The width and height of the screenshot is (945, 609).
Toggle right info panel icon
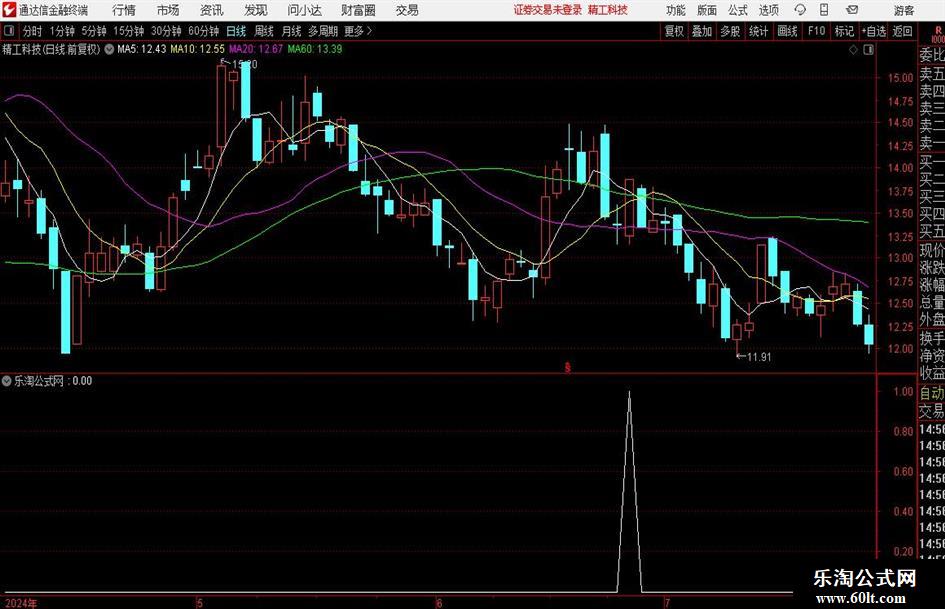pos(868,49)
